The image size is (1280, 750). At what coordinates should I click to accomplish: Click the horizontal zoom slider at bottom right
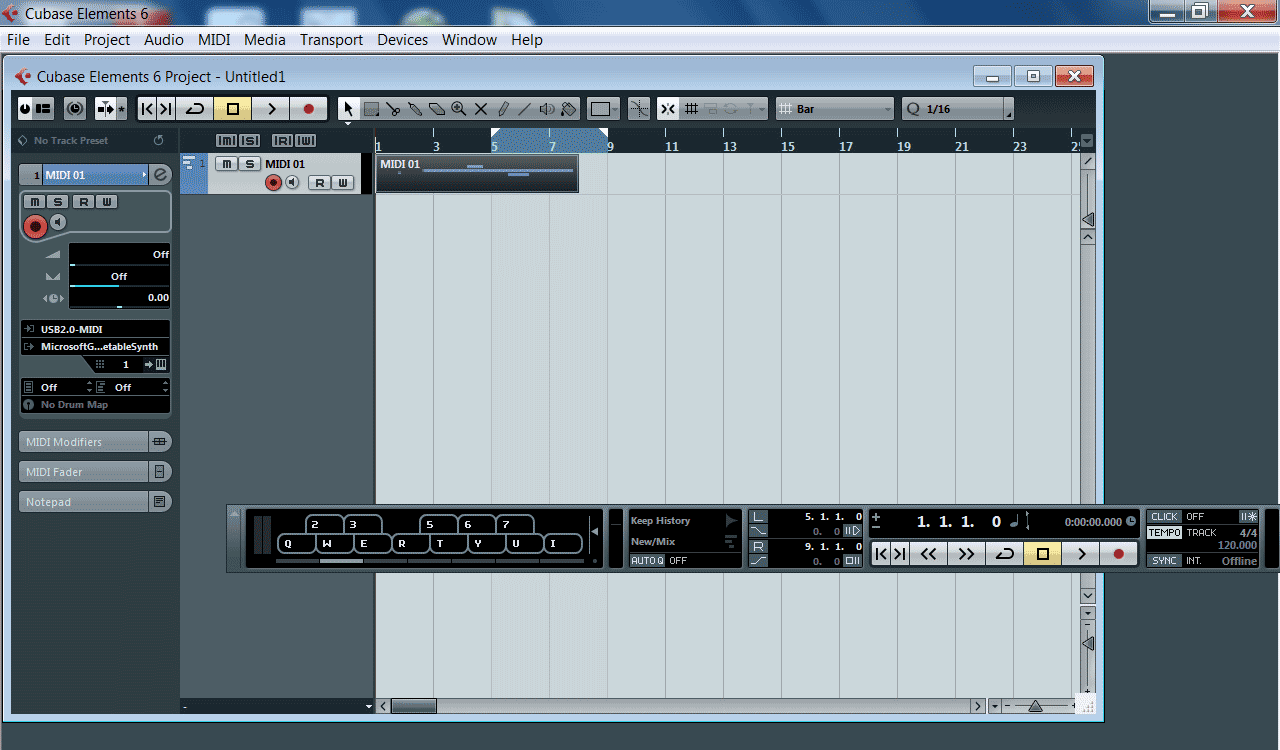[x=1036, y=706]
